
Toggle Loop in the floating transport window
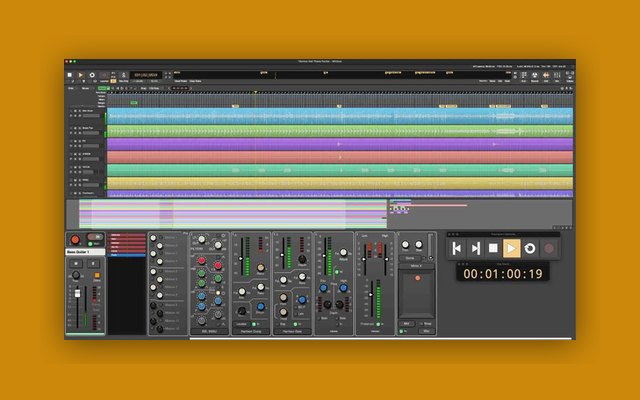(530, 248)
